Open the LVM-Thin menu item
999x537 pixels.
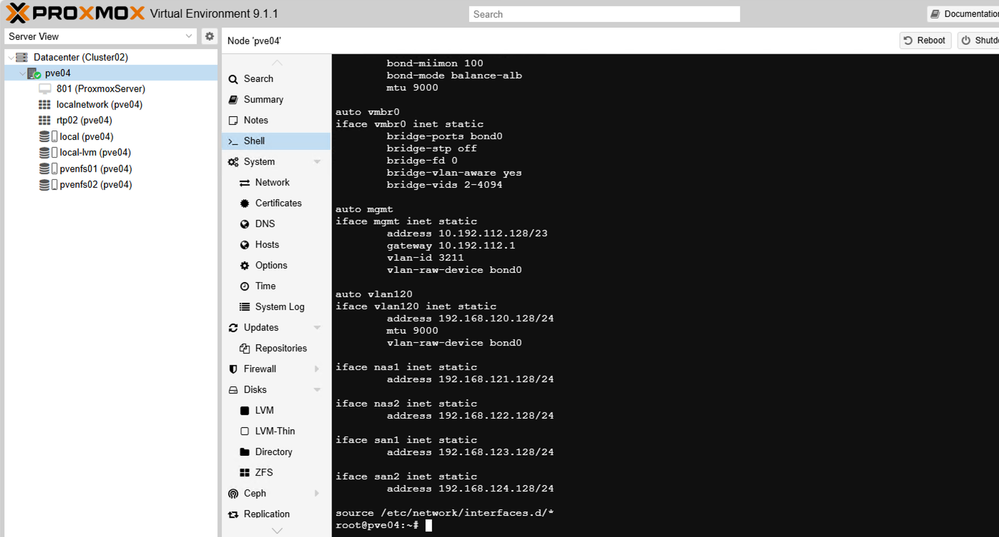[x=277, y=431]
